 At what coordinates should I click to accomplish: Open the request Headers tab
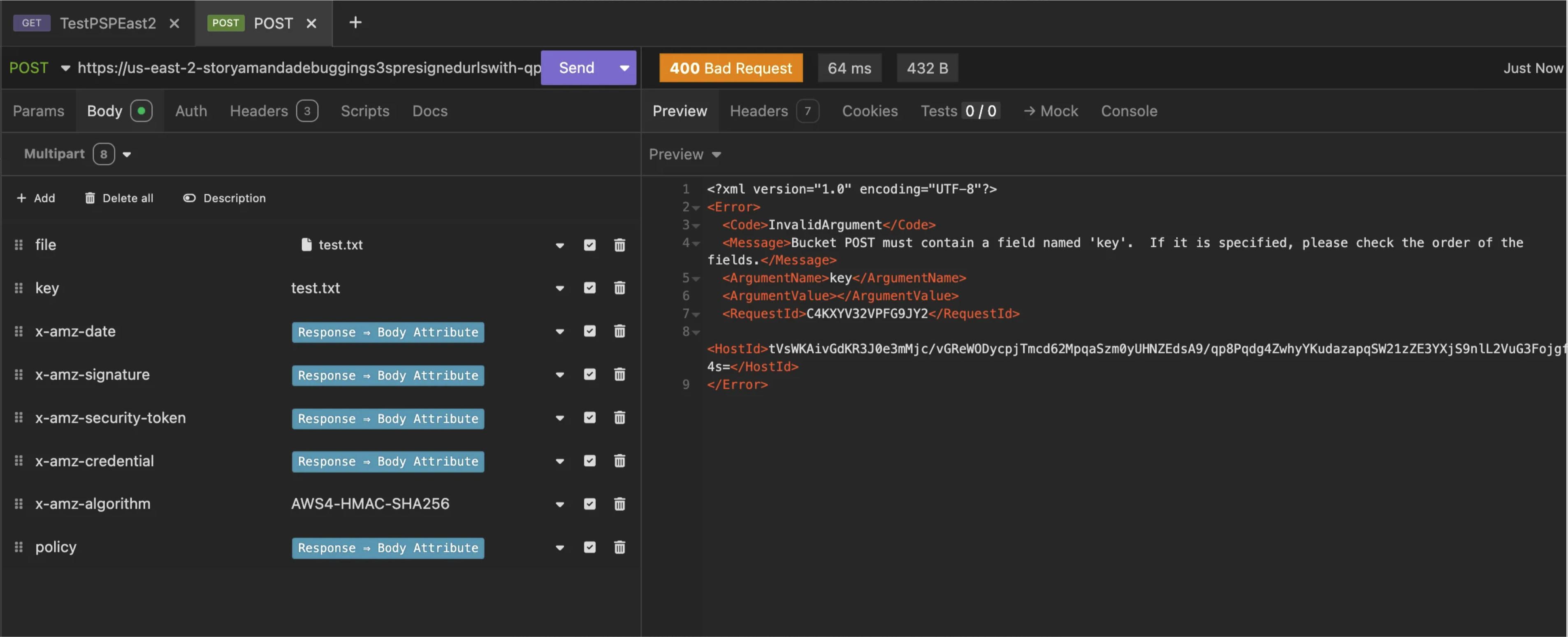click(x=273, y=111)
